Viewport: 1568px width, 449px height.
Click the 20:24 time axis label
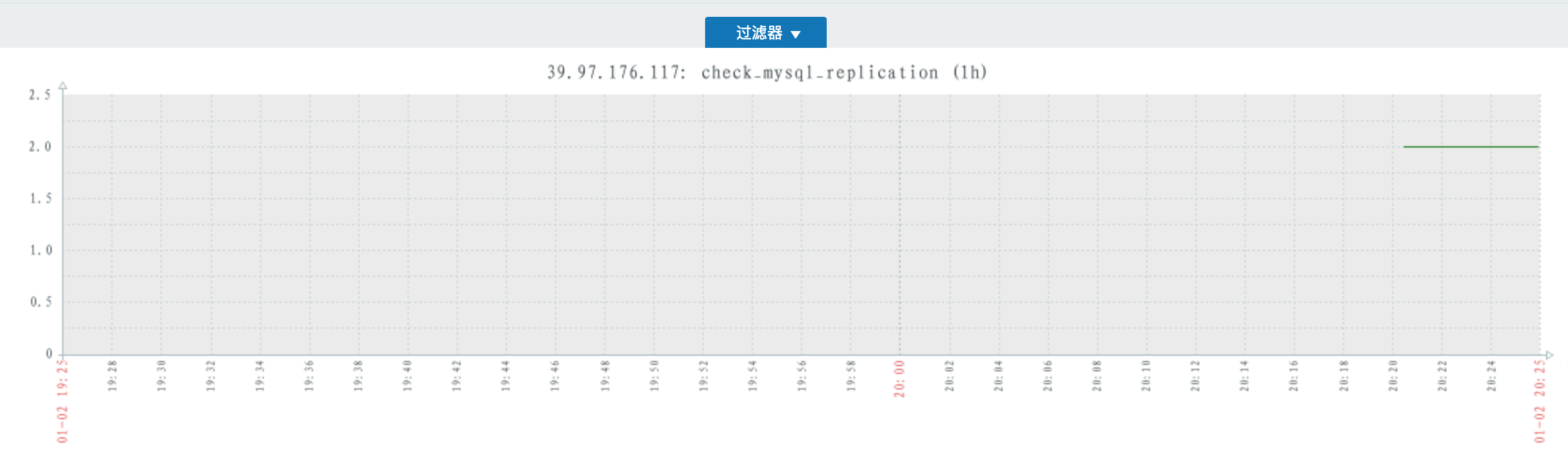(x=1491, y=376)
